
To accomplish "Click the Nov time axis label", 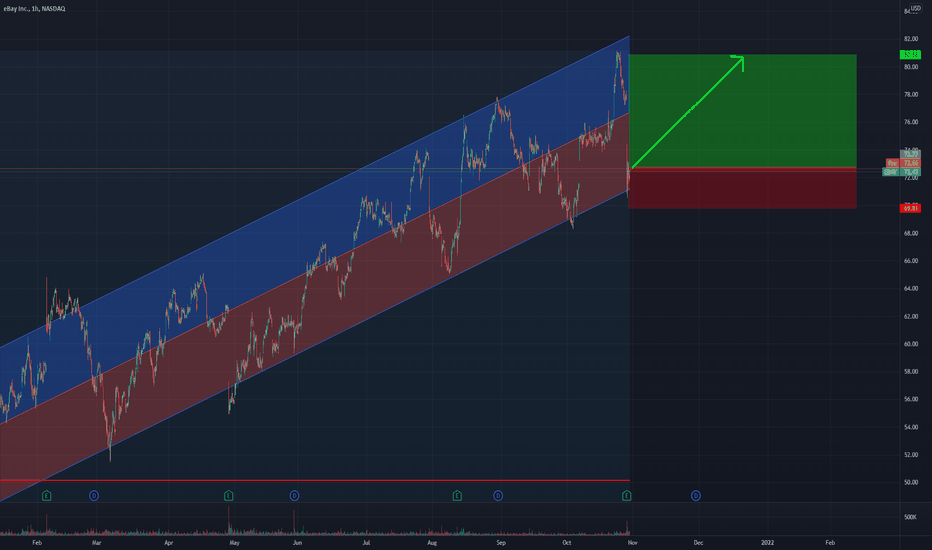I will [x=632, y=542].
